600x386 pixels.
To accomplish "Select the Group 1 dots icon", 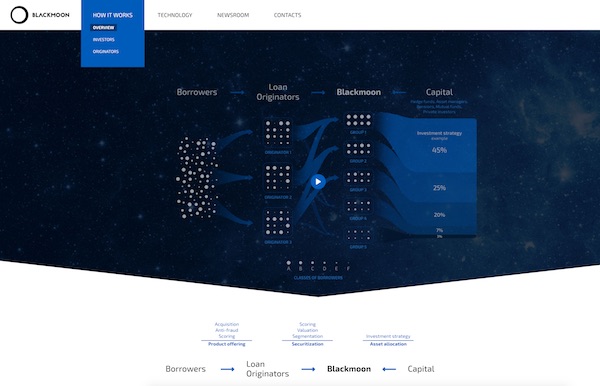I will click(x=358, y=120).
